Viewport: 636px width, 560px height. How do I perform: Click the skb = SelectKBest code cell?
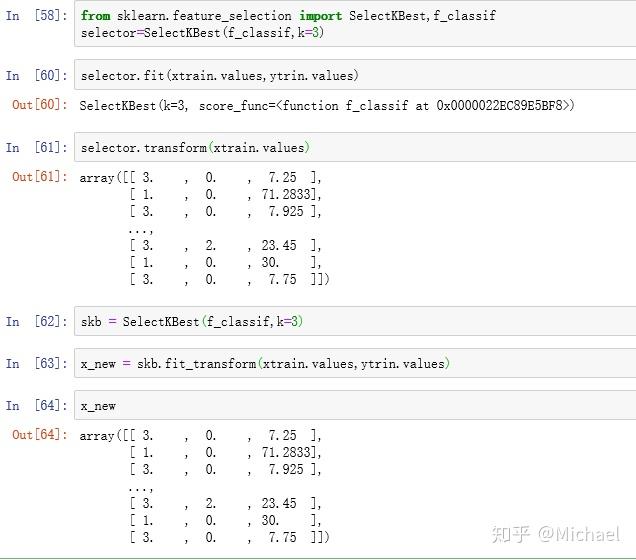pyautogui.click(x=350, y=322)
